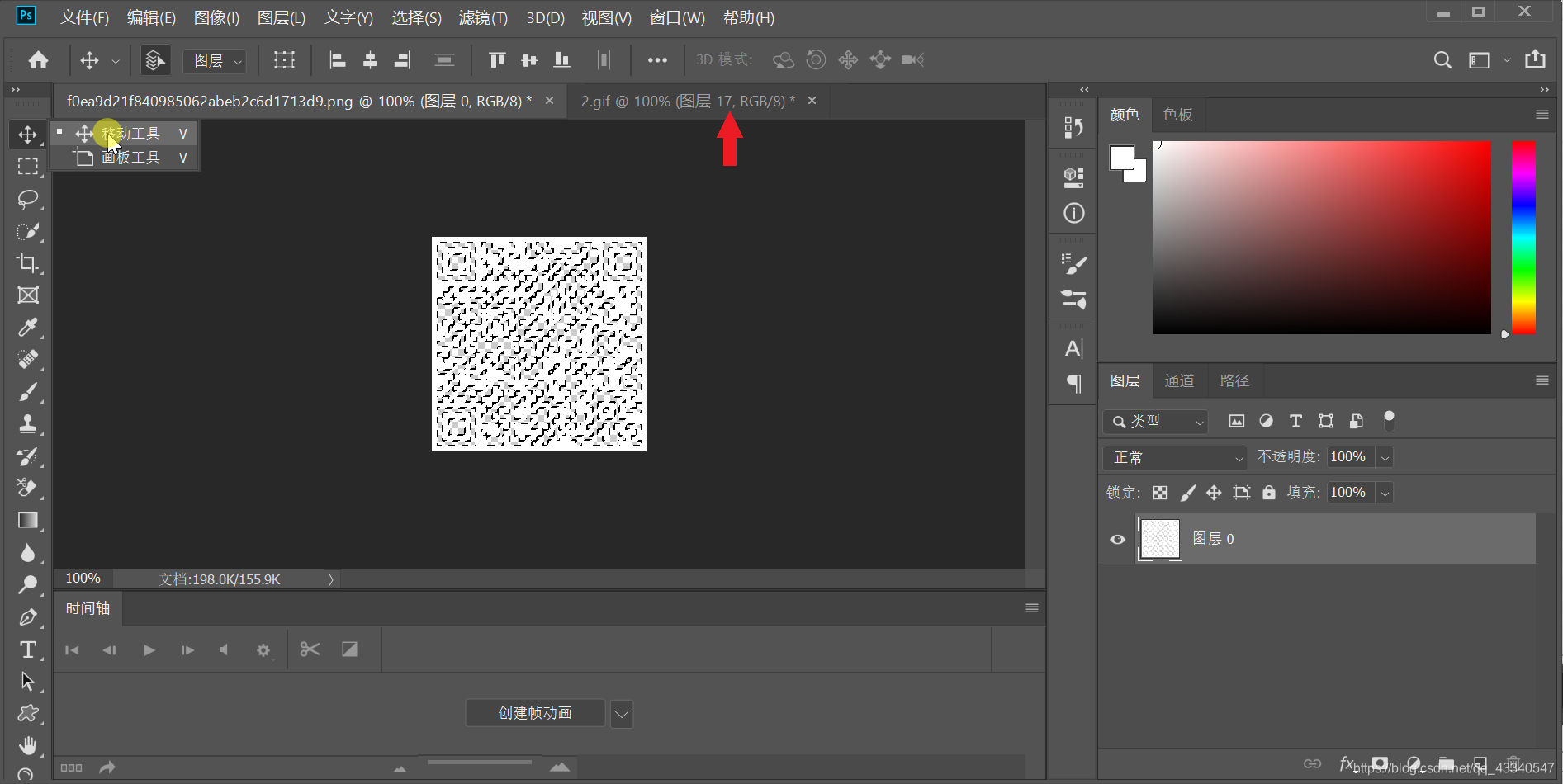Click the split at playhead scissors icon
Screen dimensions: 1563x784
click(x=310, y=649)
